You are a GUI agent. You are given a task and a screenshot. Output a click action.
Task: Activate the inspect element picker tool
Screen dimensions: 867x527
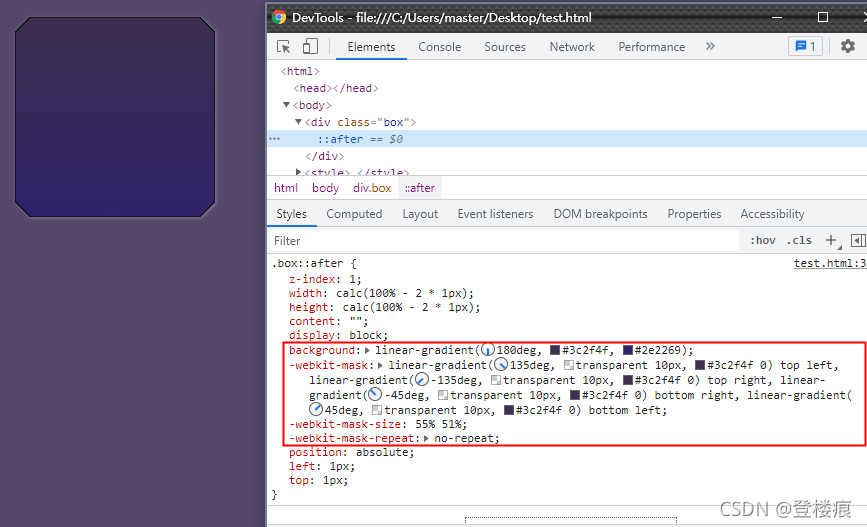click(284, 46)
